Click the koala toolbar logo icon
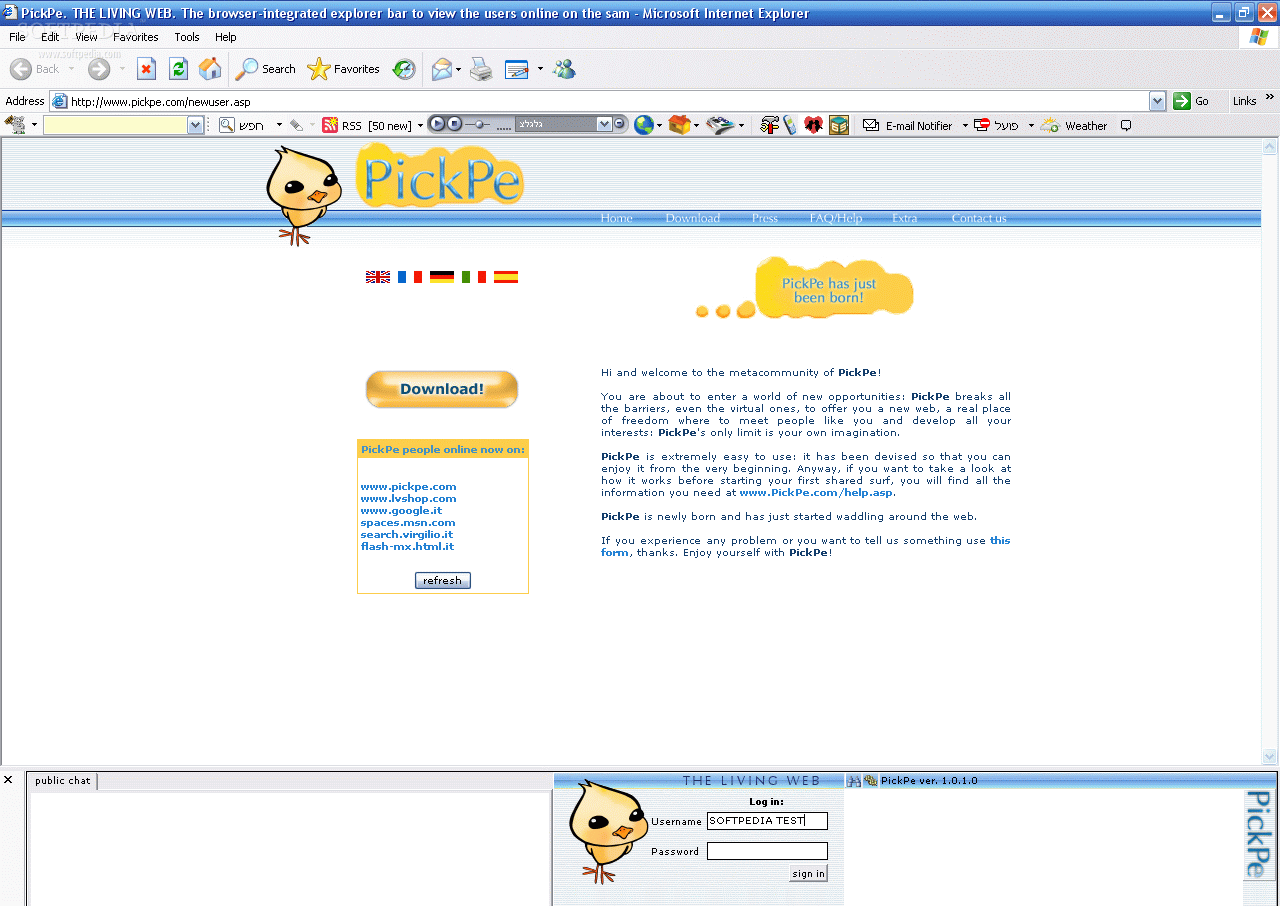 point(15,125)
